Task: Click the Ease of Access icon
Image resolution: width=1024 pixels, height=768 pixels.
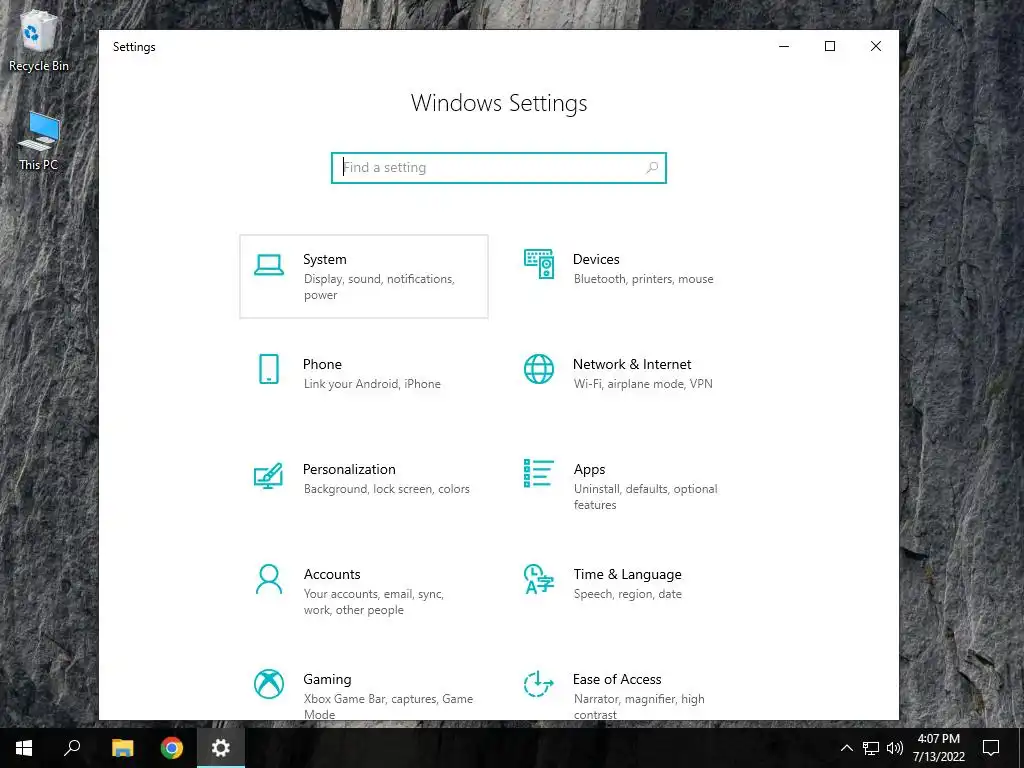Action: tap(539, 684)
